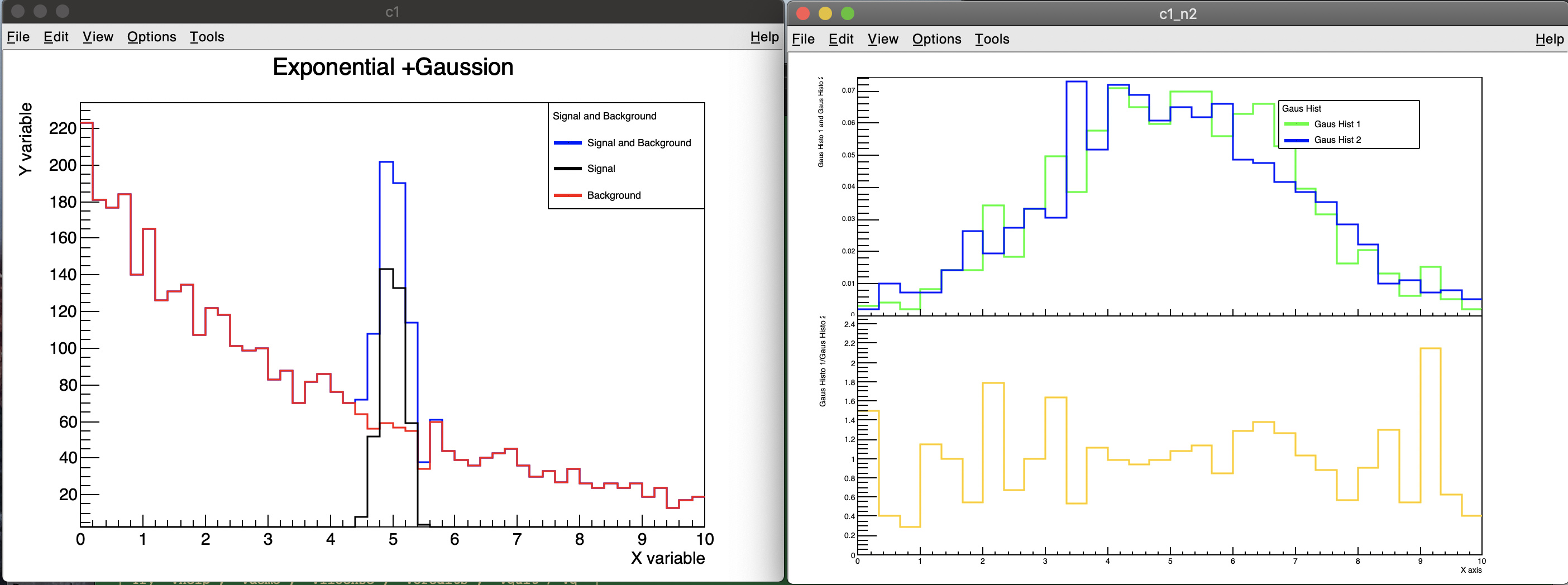Open File menu in c1_n2 window
This screenshot has height=585, width=1568.
pyautogui.click(x=804, y=39)
